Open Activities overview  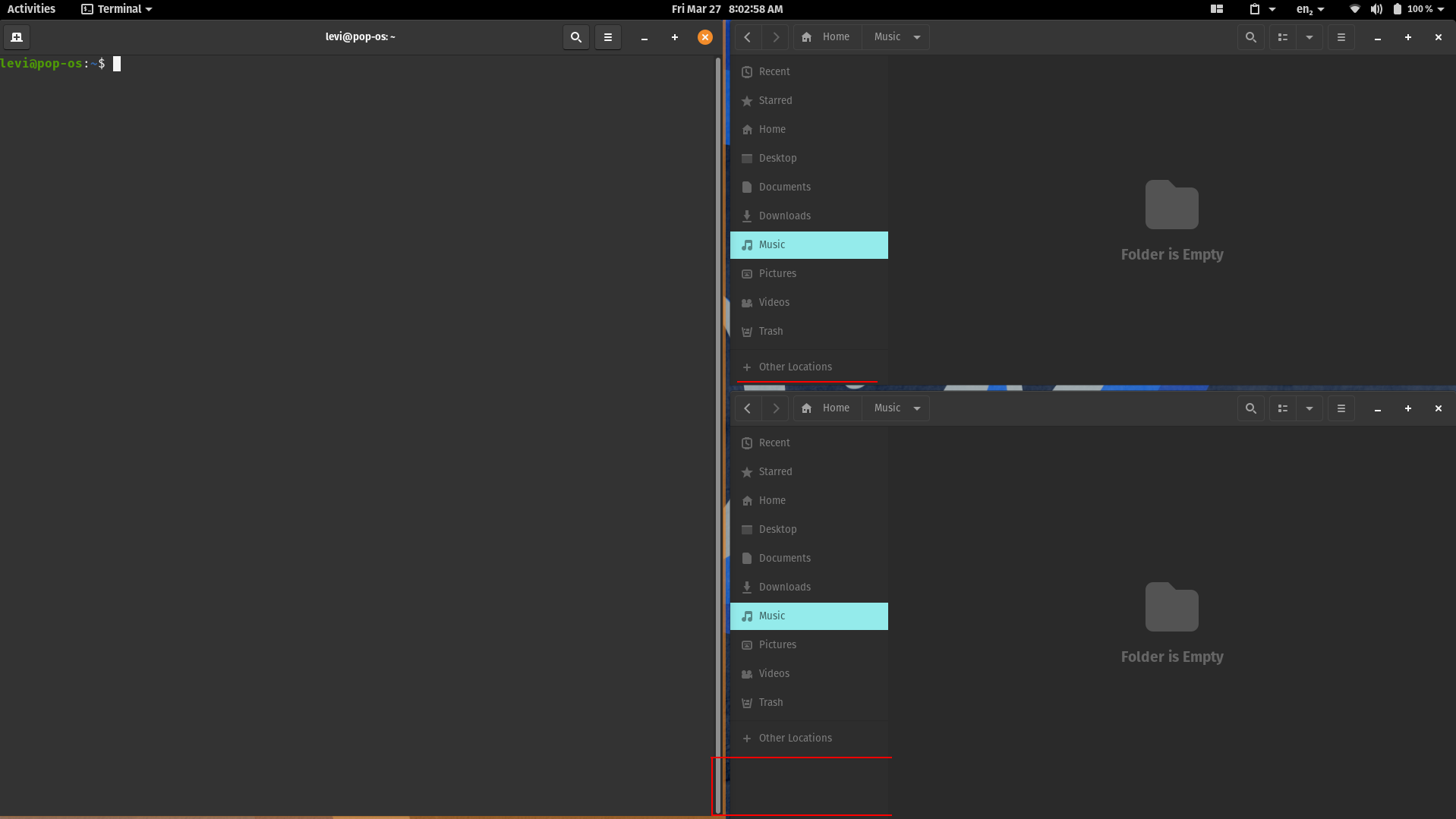coord(31,9)
